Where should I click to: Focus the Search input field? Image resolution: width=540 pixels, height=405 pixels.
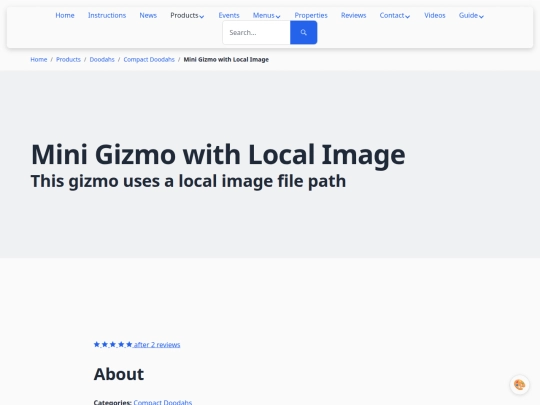click(x=256, y=32)
